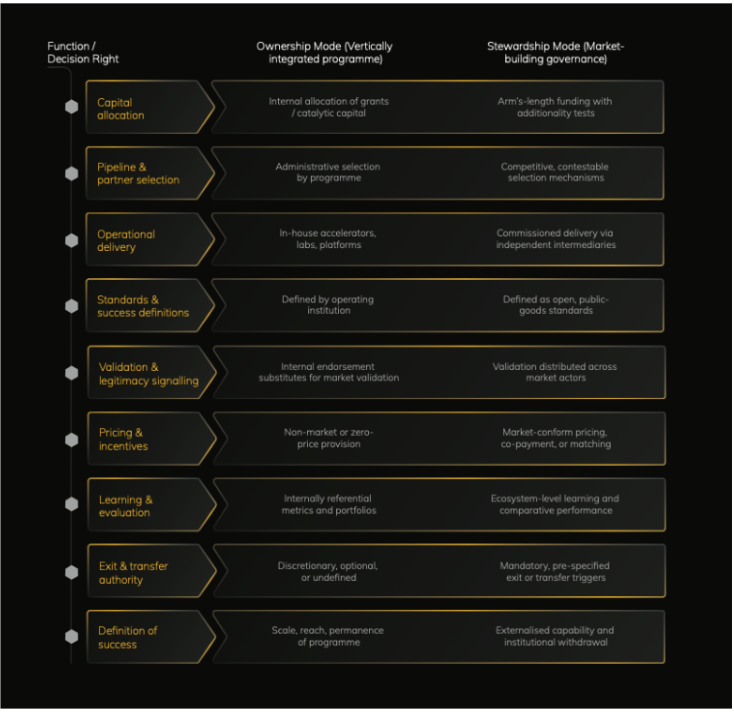Click the hexagon bullet beside Exit & transfer authority
Screen dimensions: 734x713
[72, 572]
